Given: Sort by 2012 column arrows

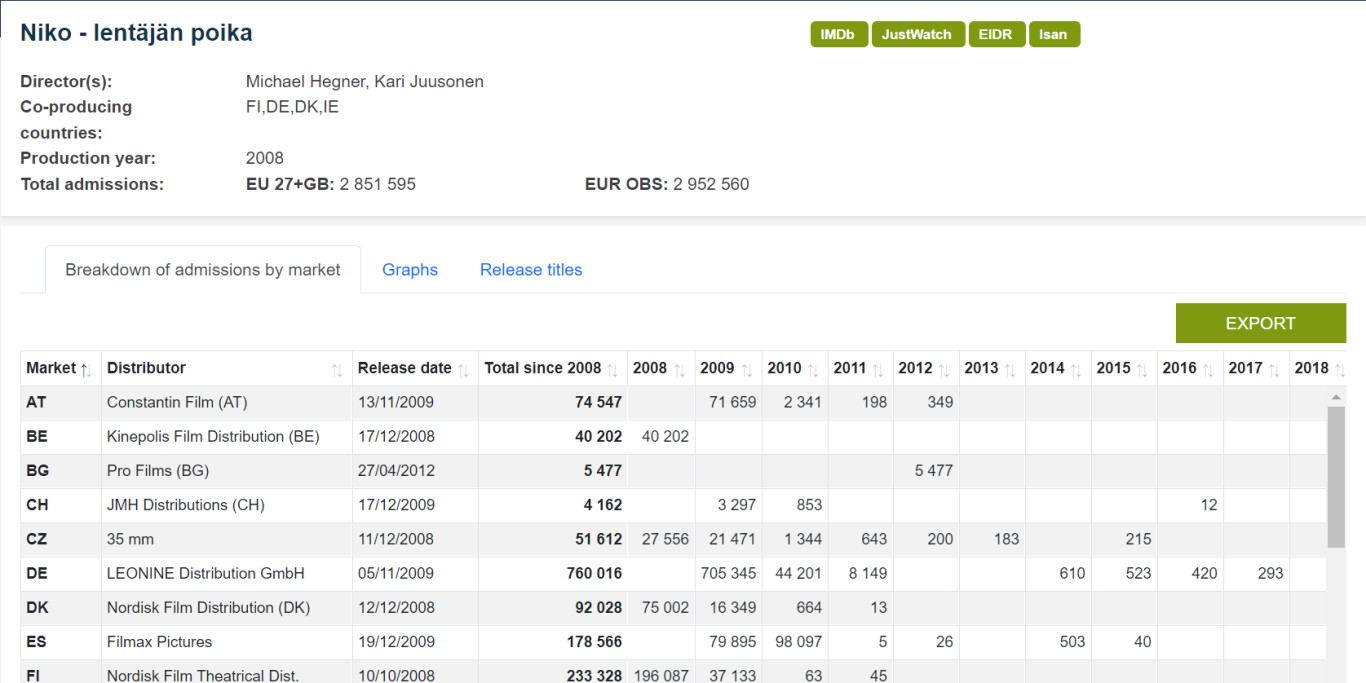Looking at the screenshot, I should [945, 370].
